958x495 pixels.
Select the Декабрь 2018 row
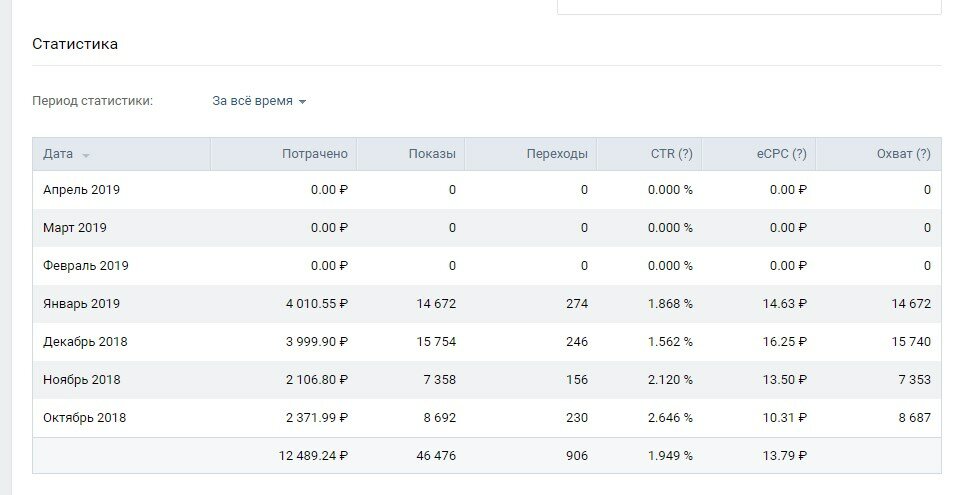(x=85, y=342)
